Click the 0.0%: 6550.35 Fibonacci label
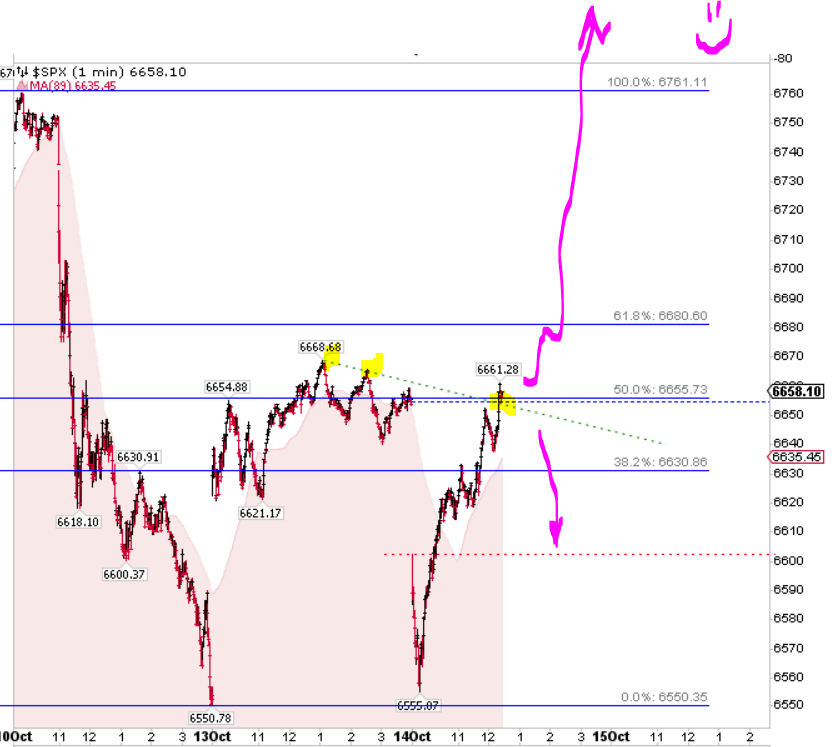This screenshot has height=747, width=839. pyautogui.click(x=663, y=697)
